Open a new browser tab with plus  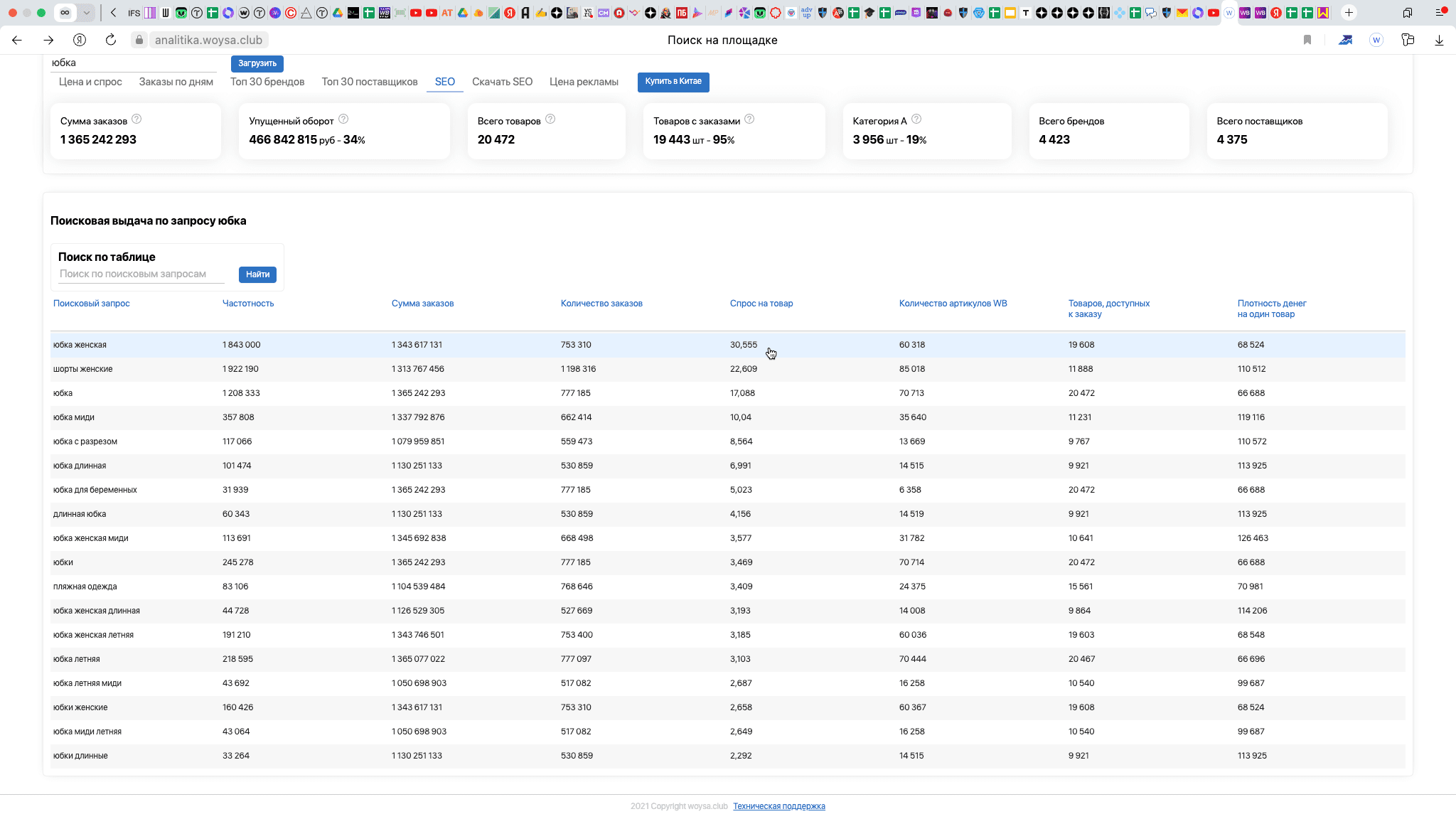(1349, 12)
